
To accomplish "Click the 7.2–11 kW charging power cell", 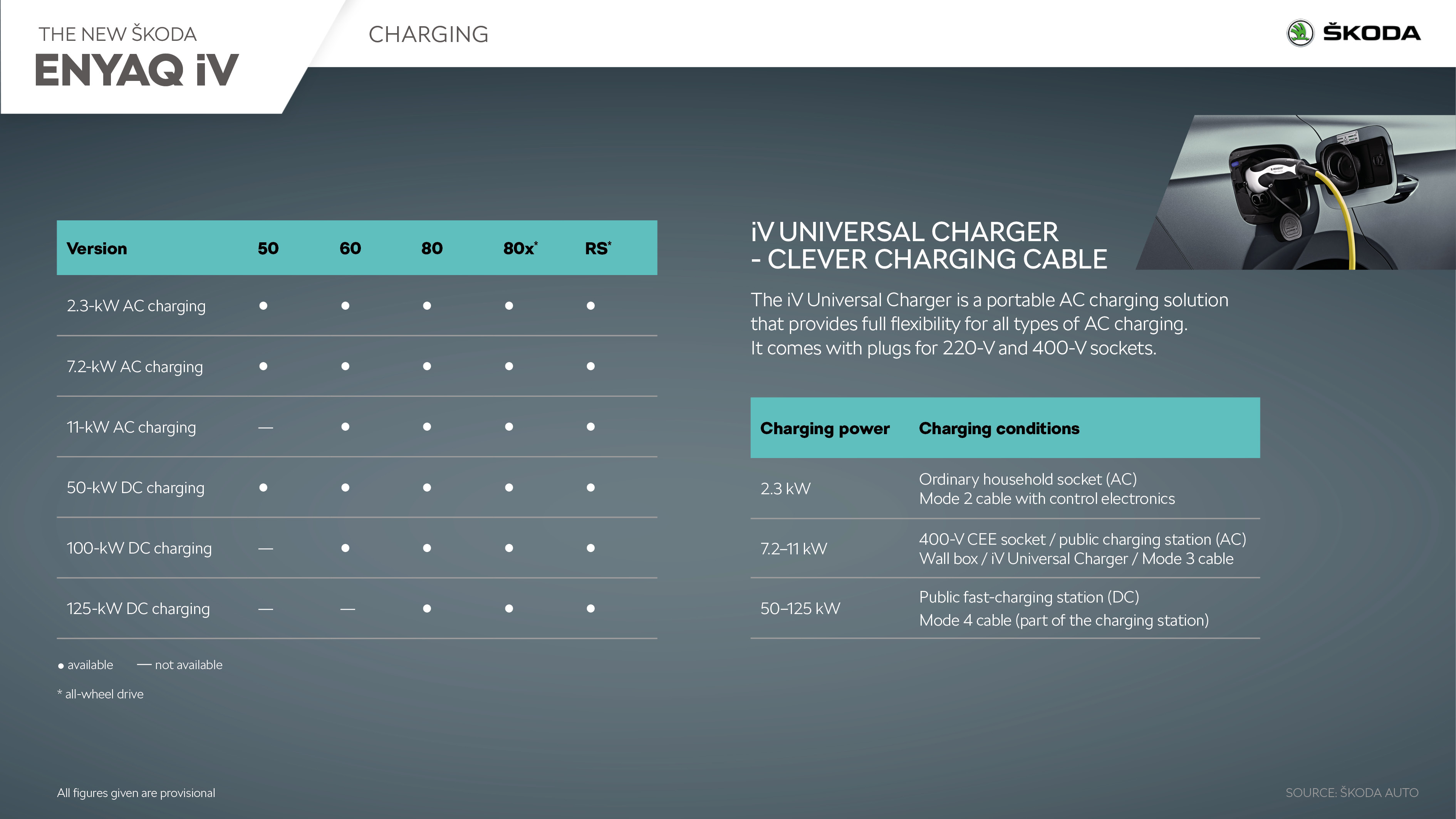I will [793, 549].
